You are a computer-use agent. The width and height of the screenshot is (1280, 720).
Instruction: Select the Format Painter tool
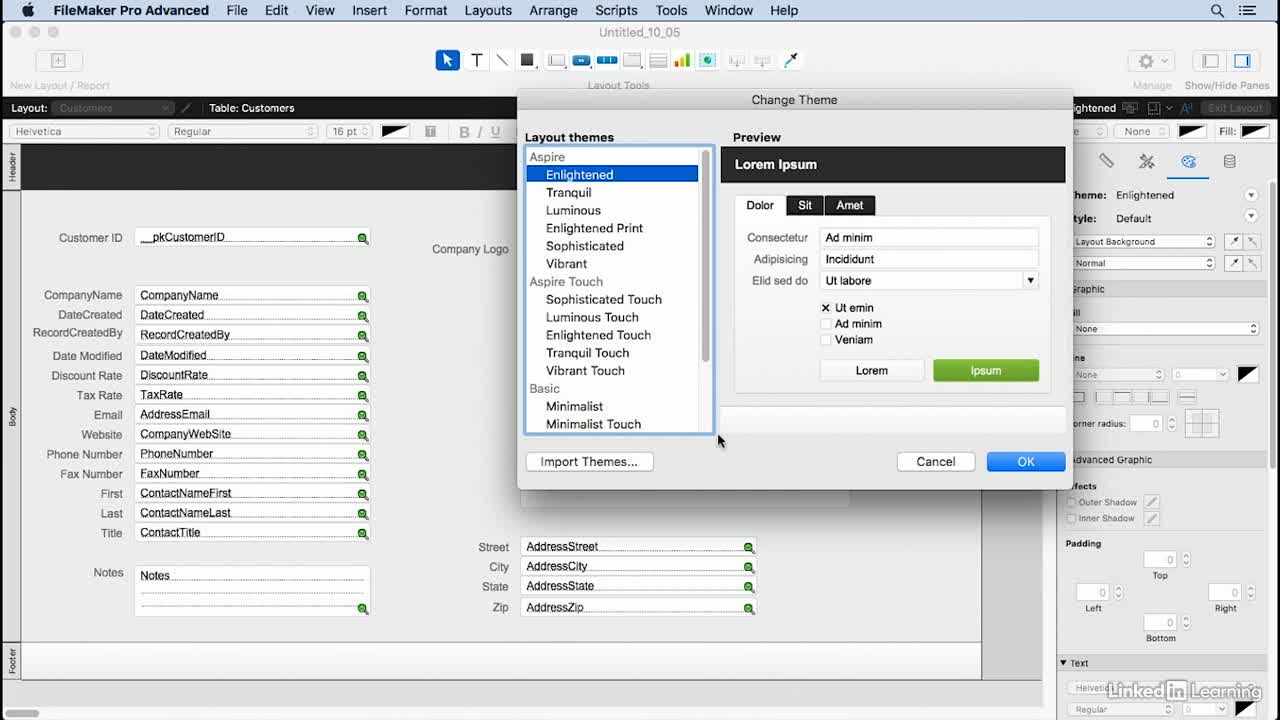click(790, 60)
